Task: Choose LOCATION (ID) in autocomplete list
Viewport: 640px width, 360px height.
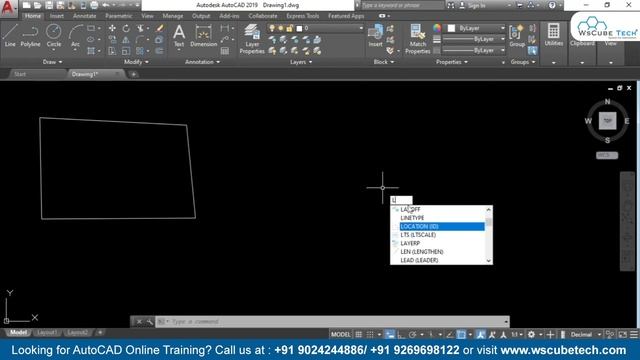Action: click(x=442, y=227)
